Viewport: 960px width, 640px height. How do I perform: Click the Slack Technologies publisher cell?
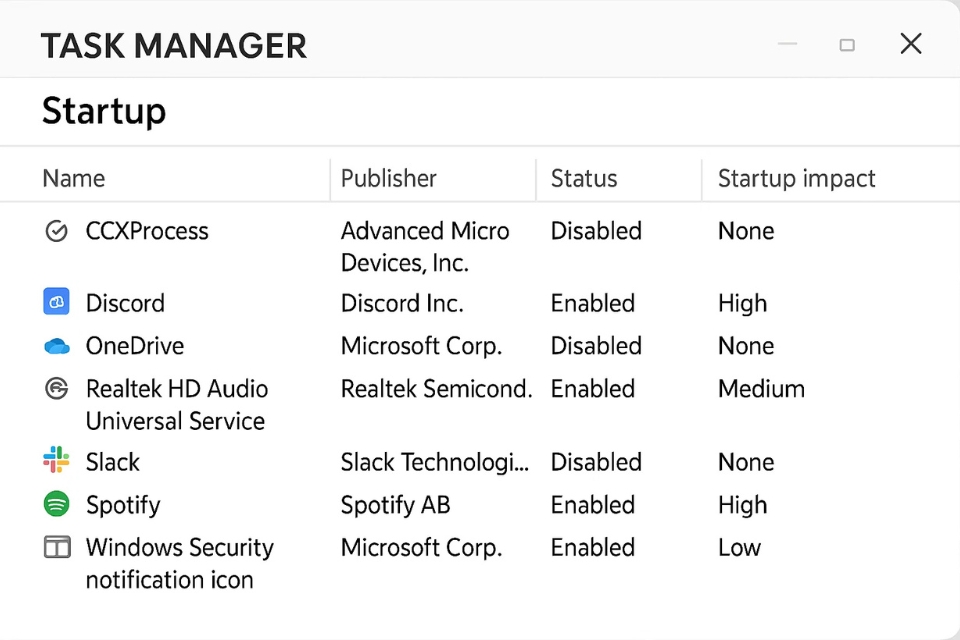click(434, 462)
